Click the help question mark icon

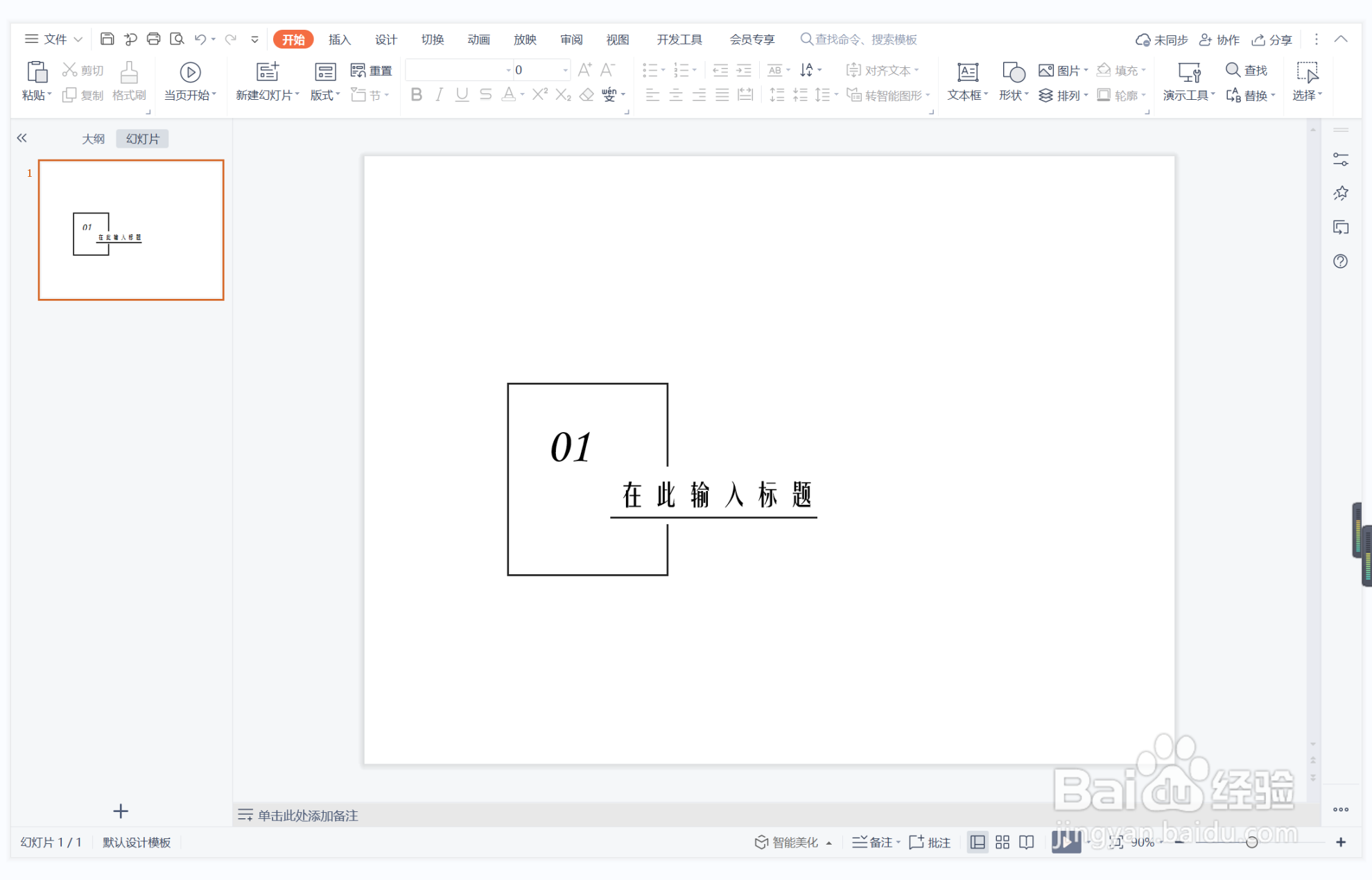pos(1340,261)
